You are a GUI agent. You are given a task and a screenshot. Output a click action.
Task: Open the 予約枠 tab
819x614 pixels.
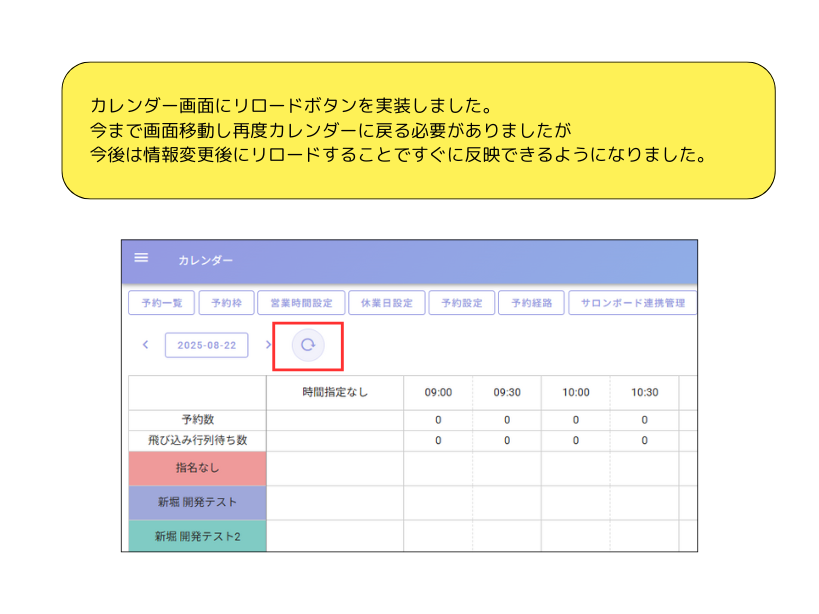(x=226, y=303)
